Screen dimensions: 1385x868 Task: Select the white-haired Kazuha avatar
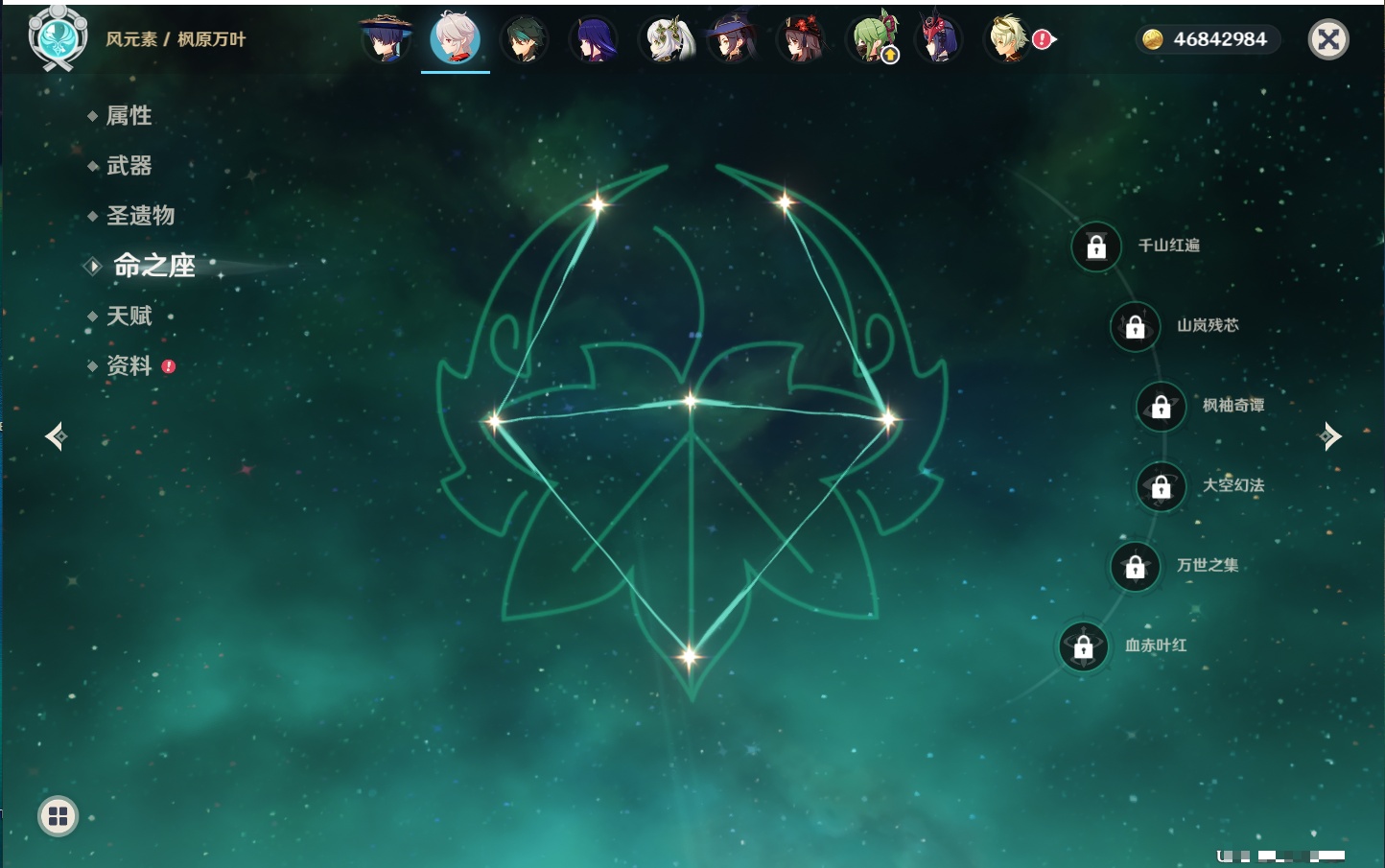click(455, 38)
